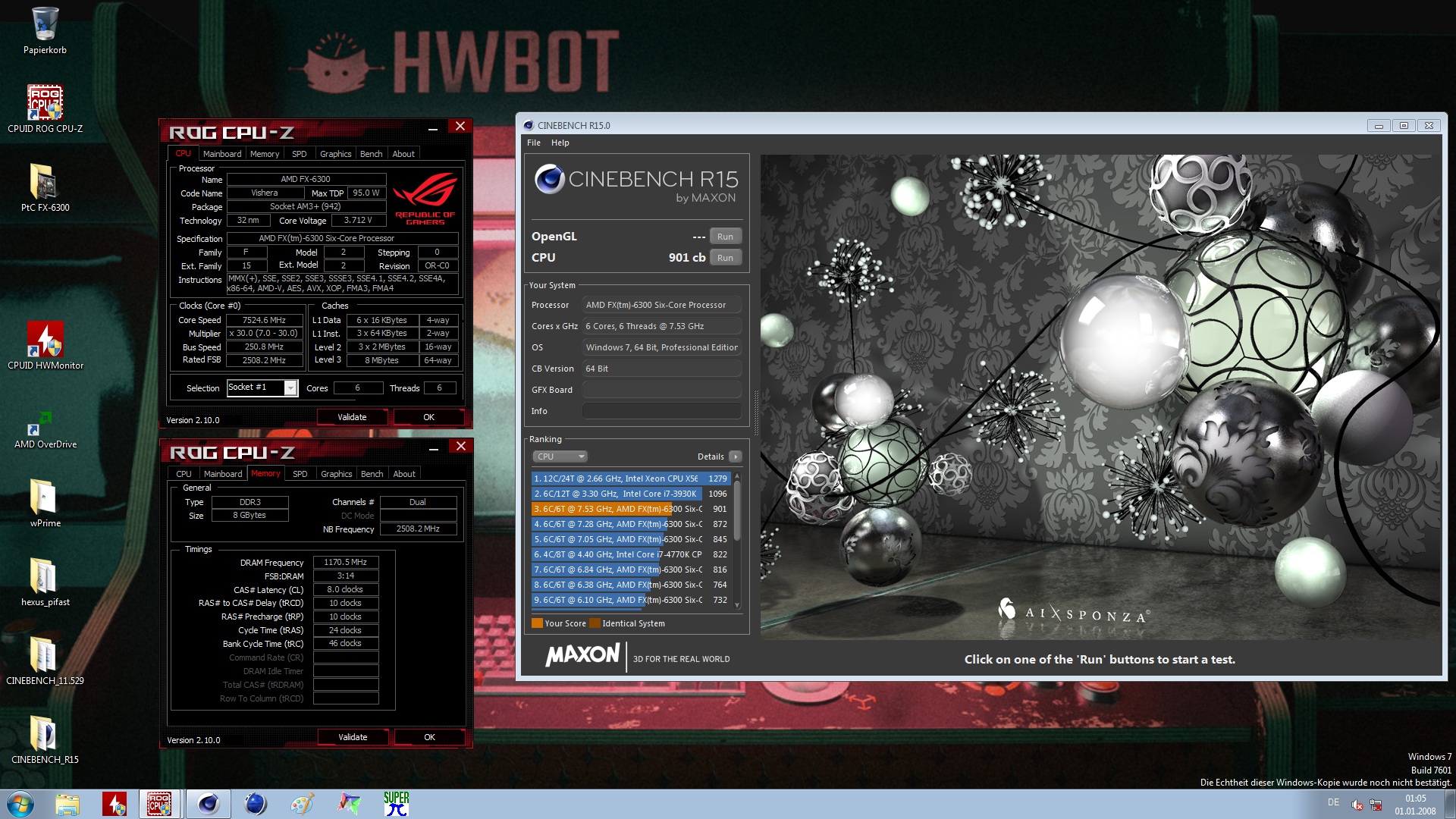Screen dimensions: 1456x819
Task: Switch to CPU tab in lower CPU-Z
Action: (x=184, y=474)
